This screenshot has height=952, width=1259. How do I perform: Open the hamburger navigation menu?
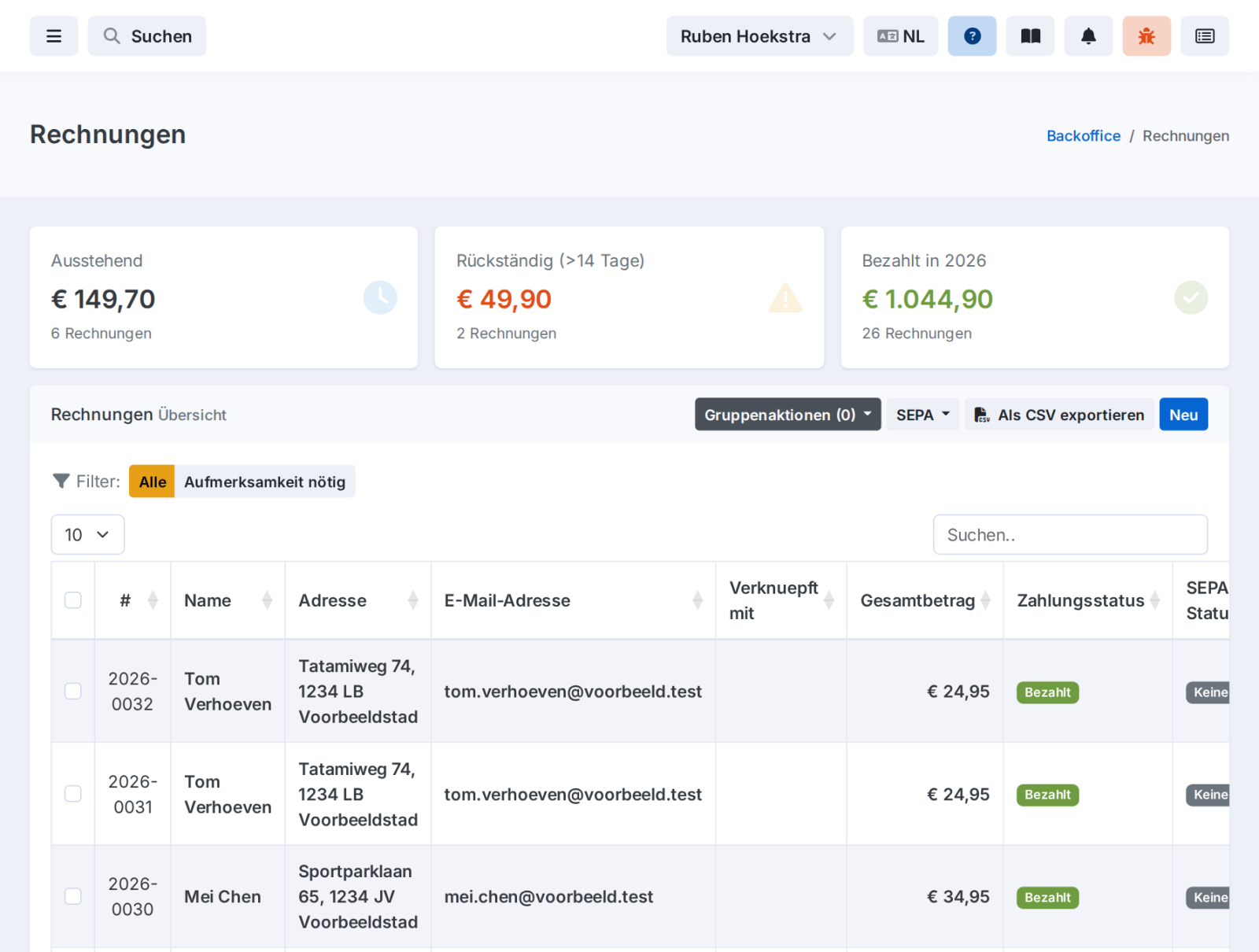(x=54, y=36)
